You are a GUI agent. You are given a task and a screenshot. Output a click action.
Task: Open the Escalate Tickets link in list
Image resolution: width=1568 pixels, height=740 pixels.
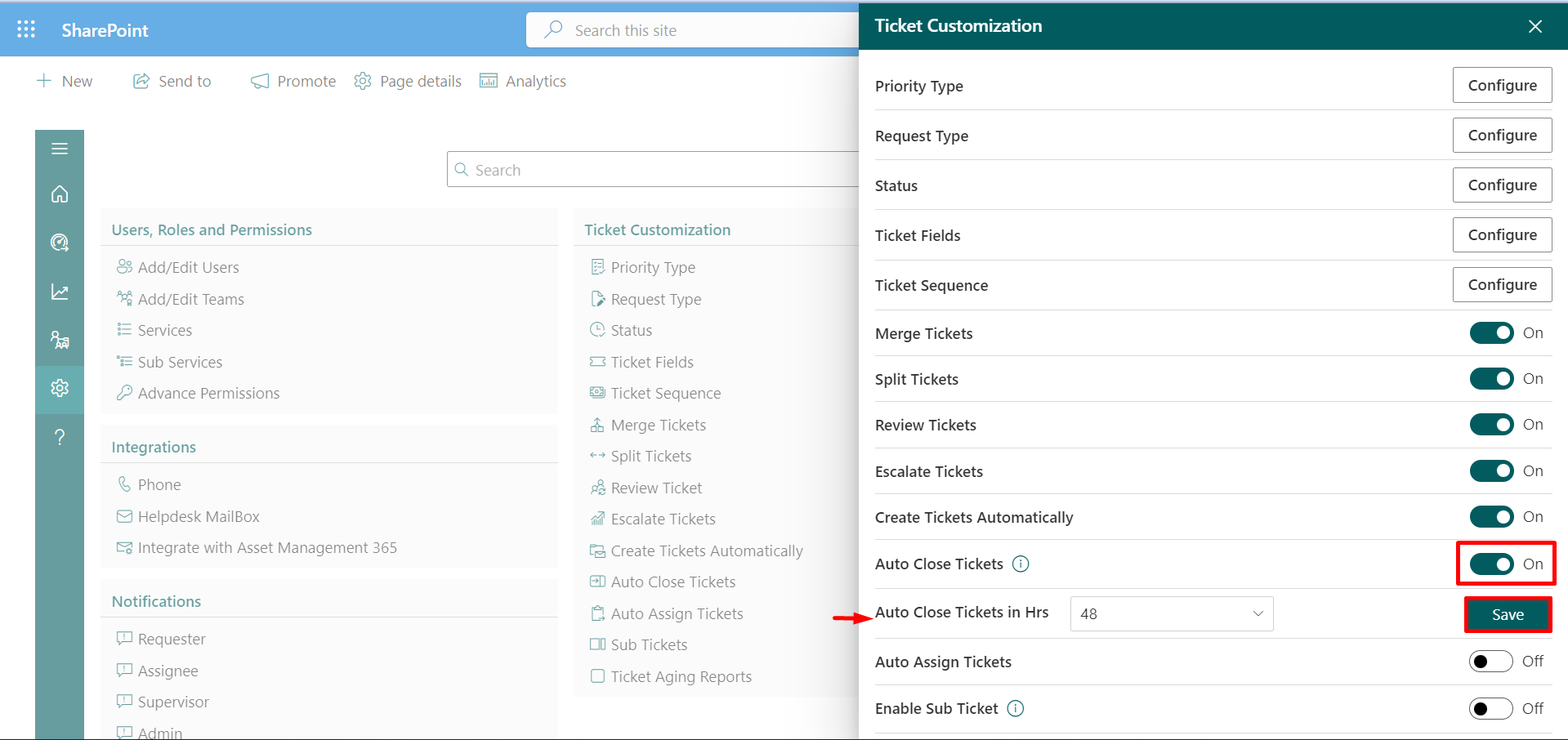[x=663, y=519]
